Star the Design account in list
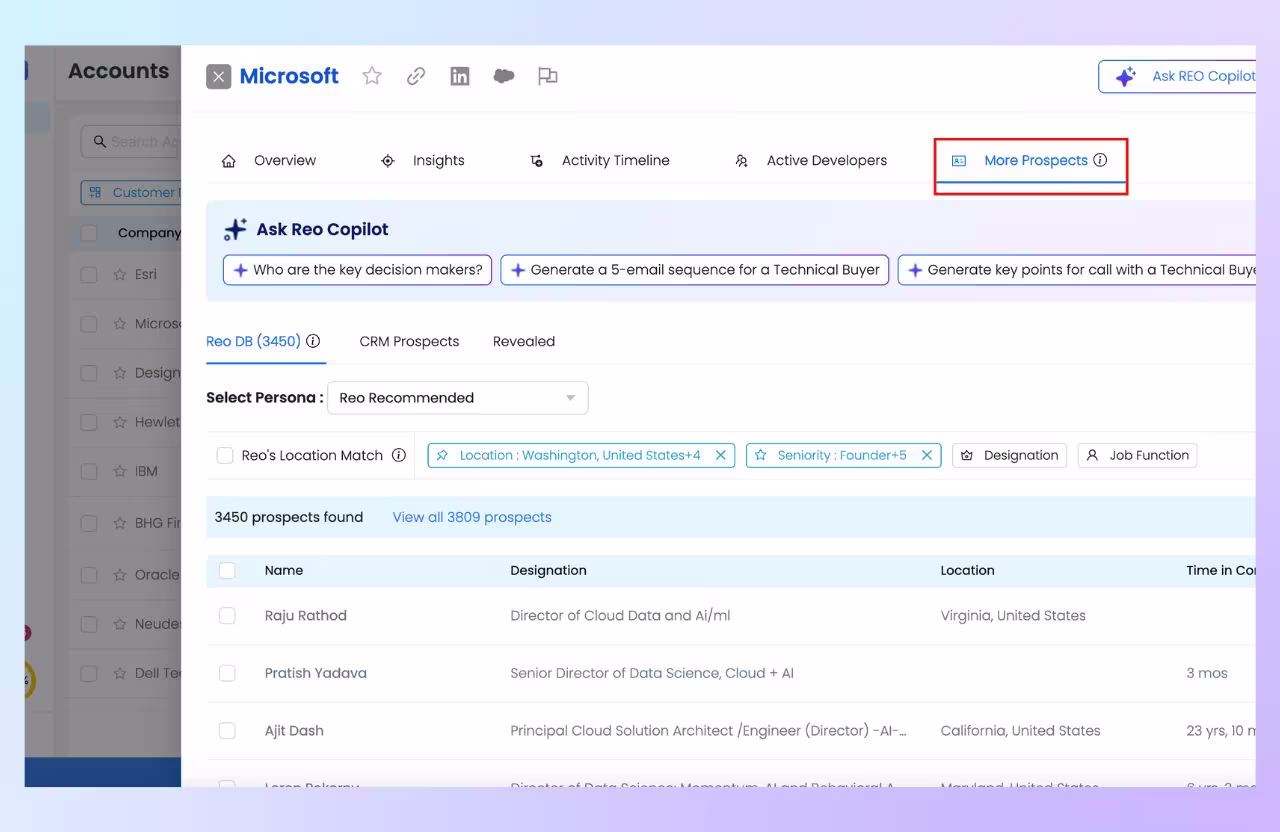1280x832 pixels. (x=119, y=373)
